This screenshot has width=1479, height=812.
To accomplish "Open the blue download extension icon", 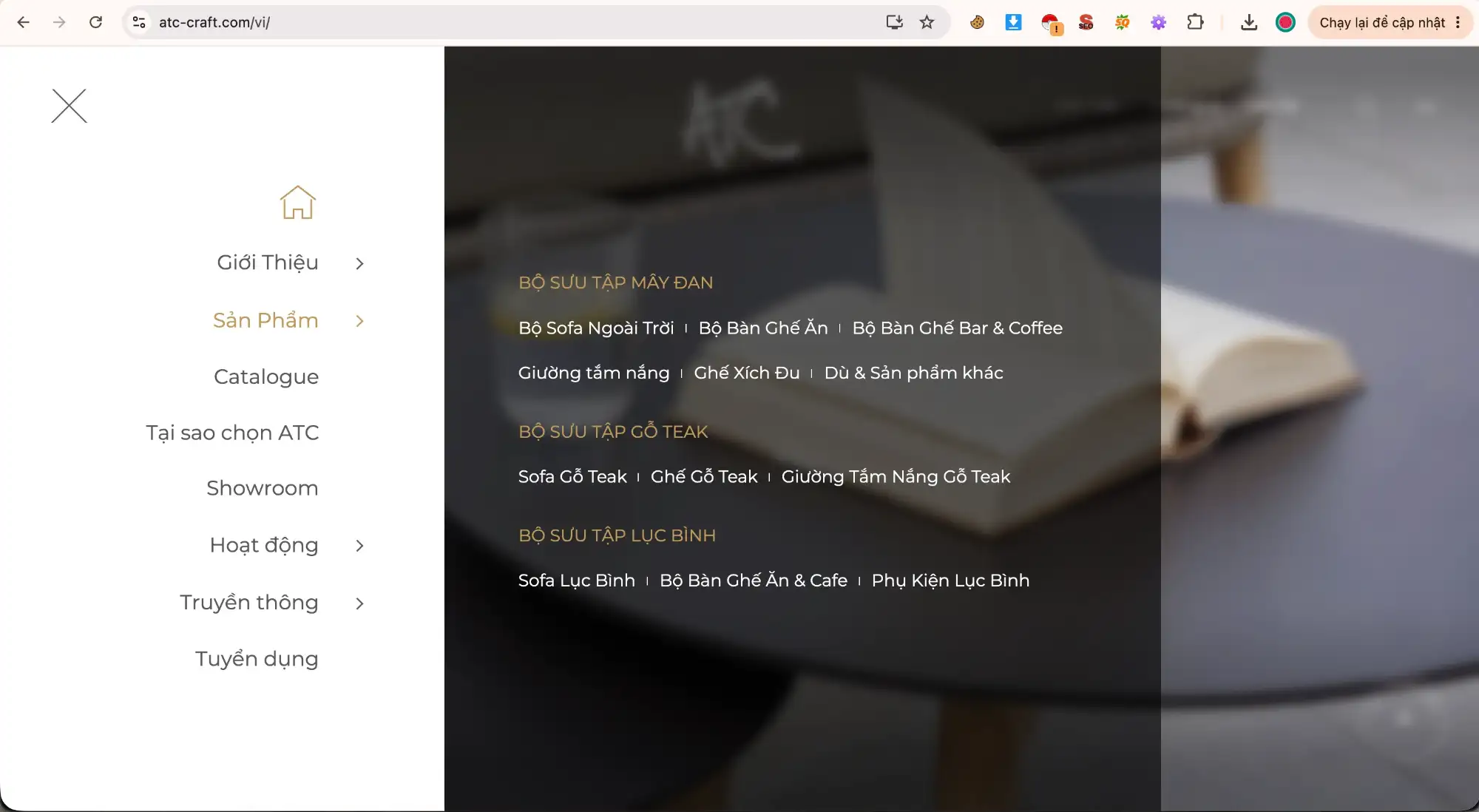I will [1014, 22].
